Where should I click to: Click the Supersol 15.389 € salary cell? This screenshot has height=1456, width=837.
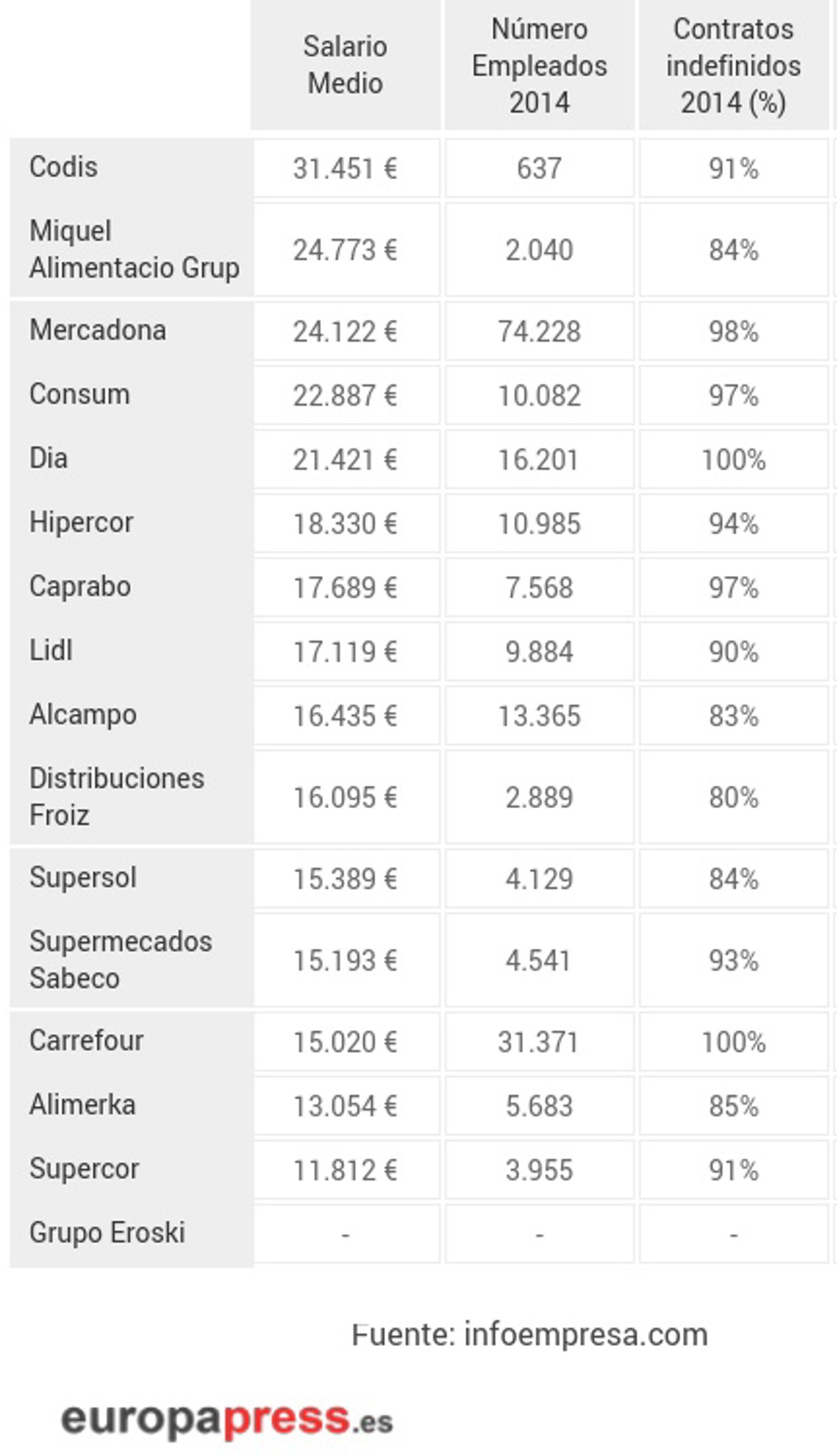[x=345, y=879]
